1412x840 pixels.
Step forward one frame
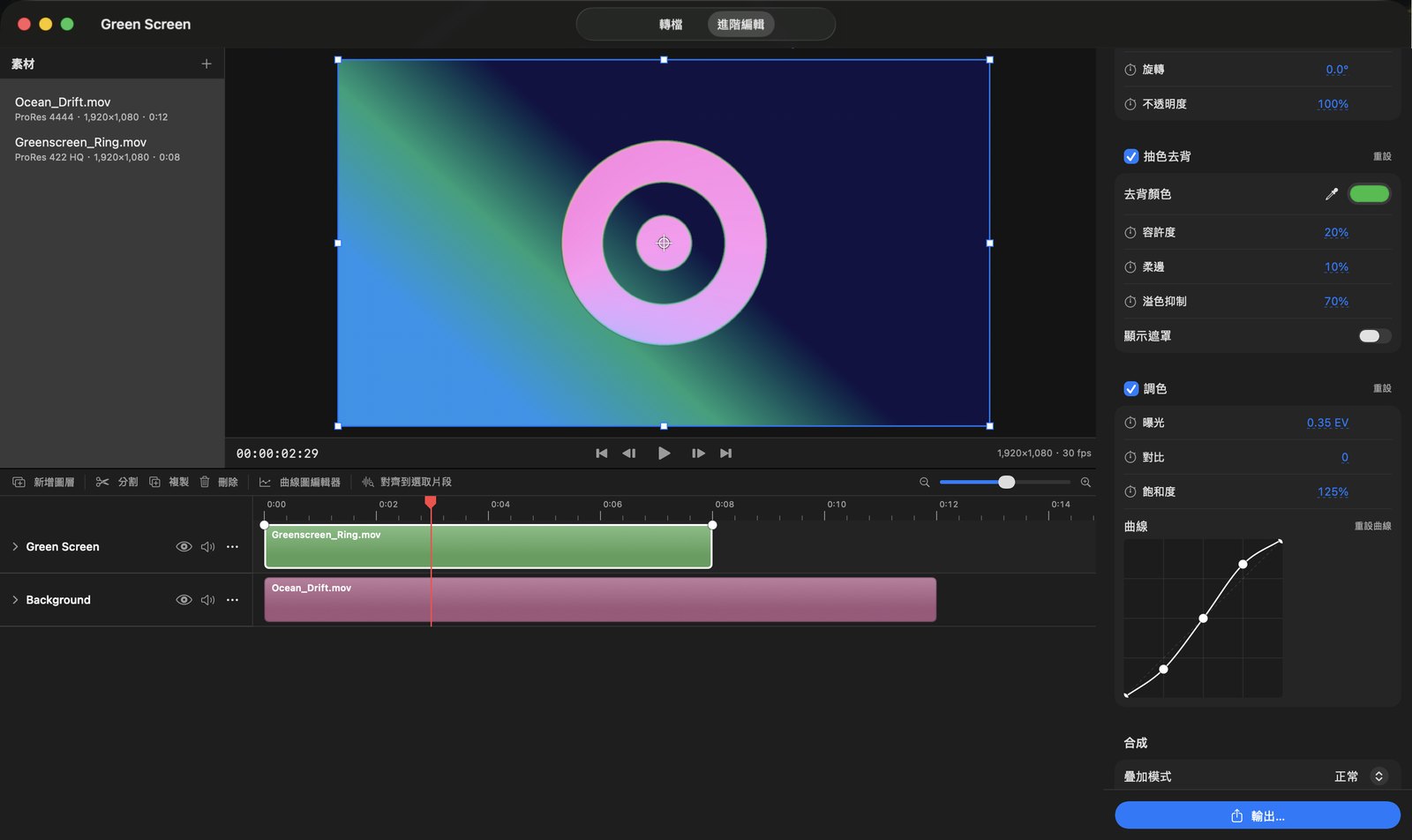coord(698,454)
